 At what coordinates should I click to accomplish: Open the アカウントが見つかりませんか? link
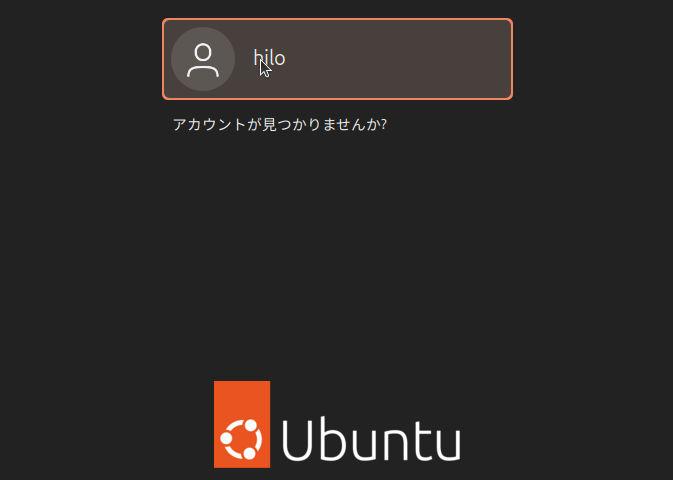(x=280, y=125)
